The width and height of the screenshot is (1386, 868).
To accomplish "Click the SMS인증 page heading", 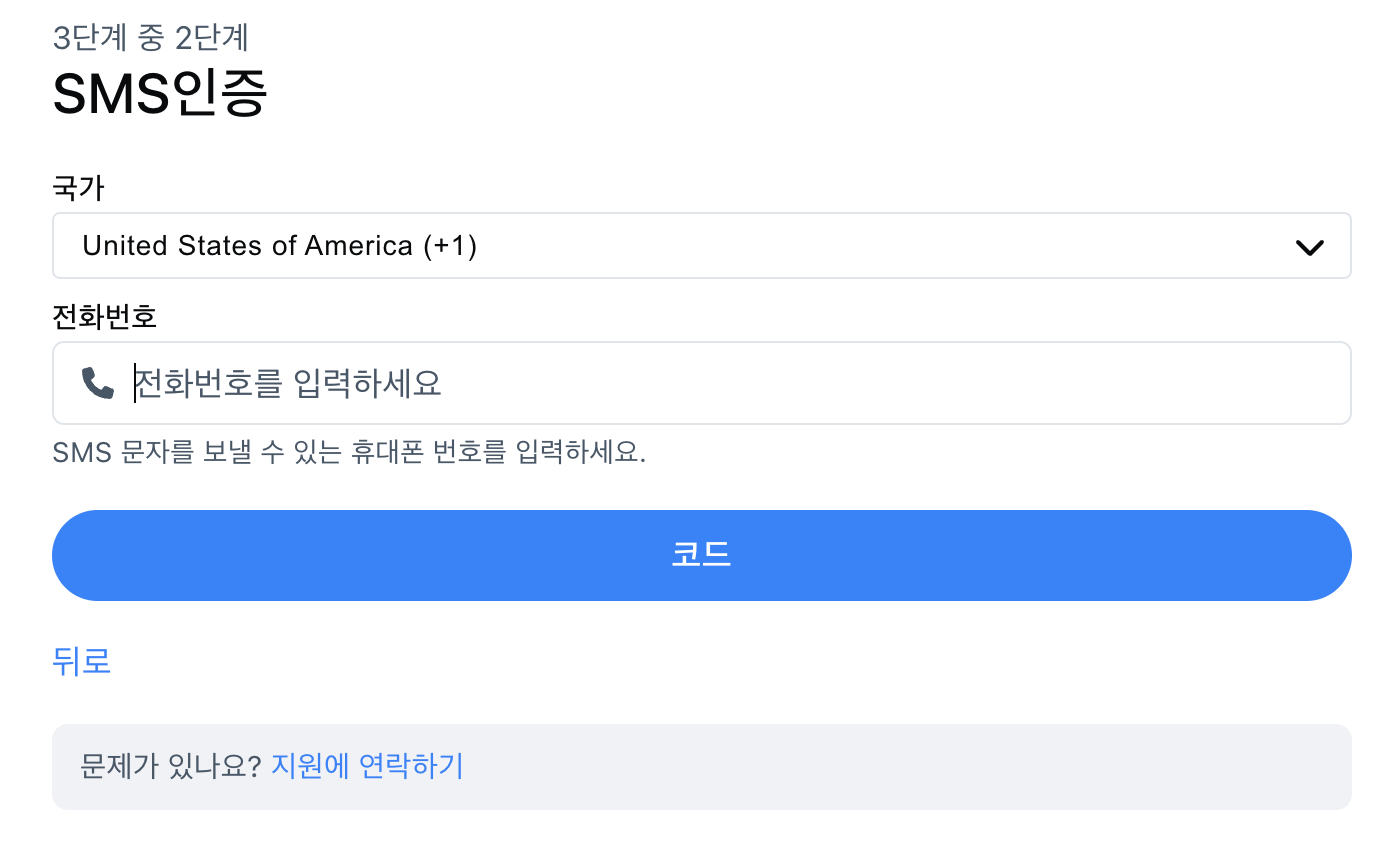I will [160, 93].
